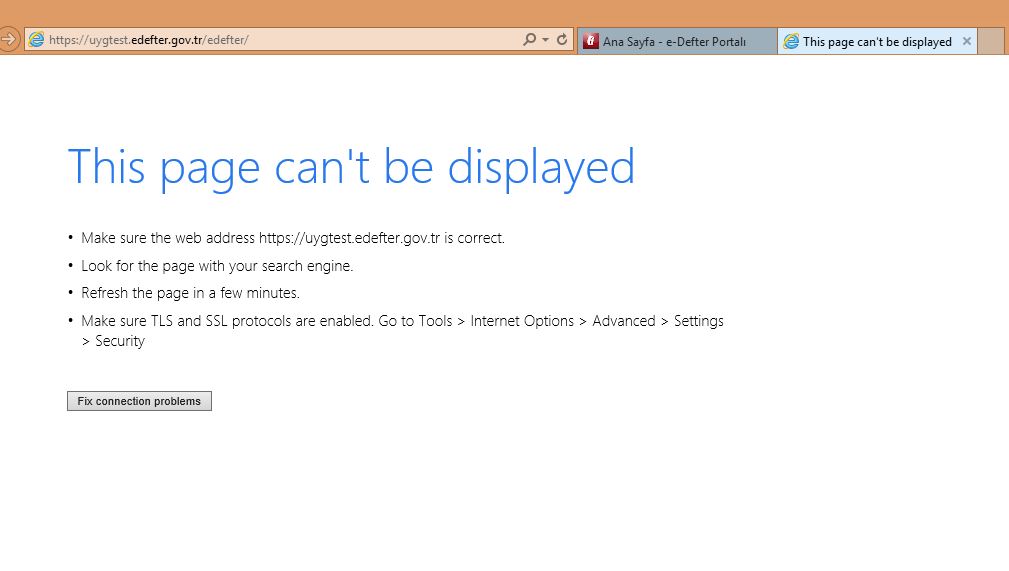Open a new tab with the blank tab button
This screenshot has width=1009, height=571.
pyautogui.click(x=990, y=42)
